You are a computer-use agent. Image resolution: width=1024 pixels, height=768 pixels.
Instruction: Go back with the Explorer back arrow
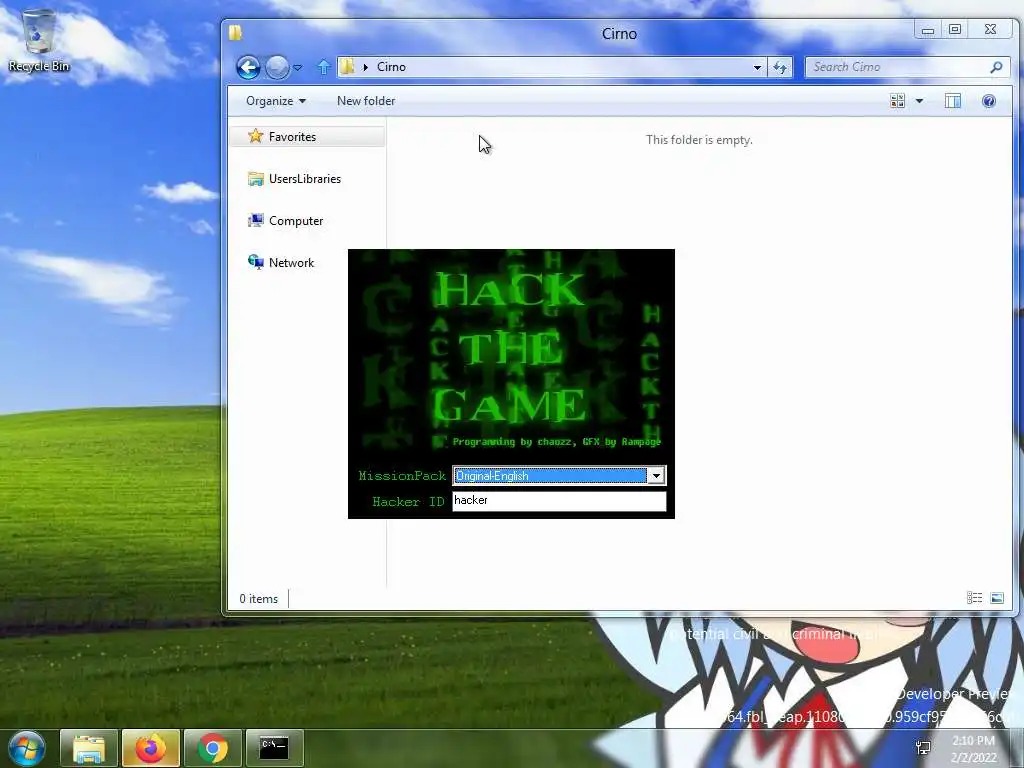click(x=248, y=67)
